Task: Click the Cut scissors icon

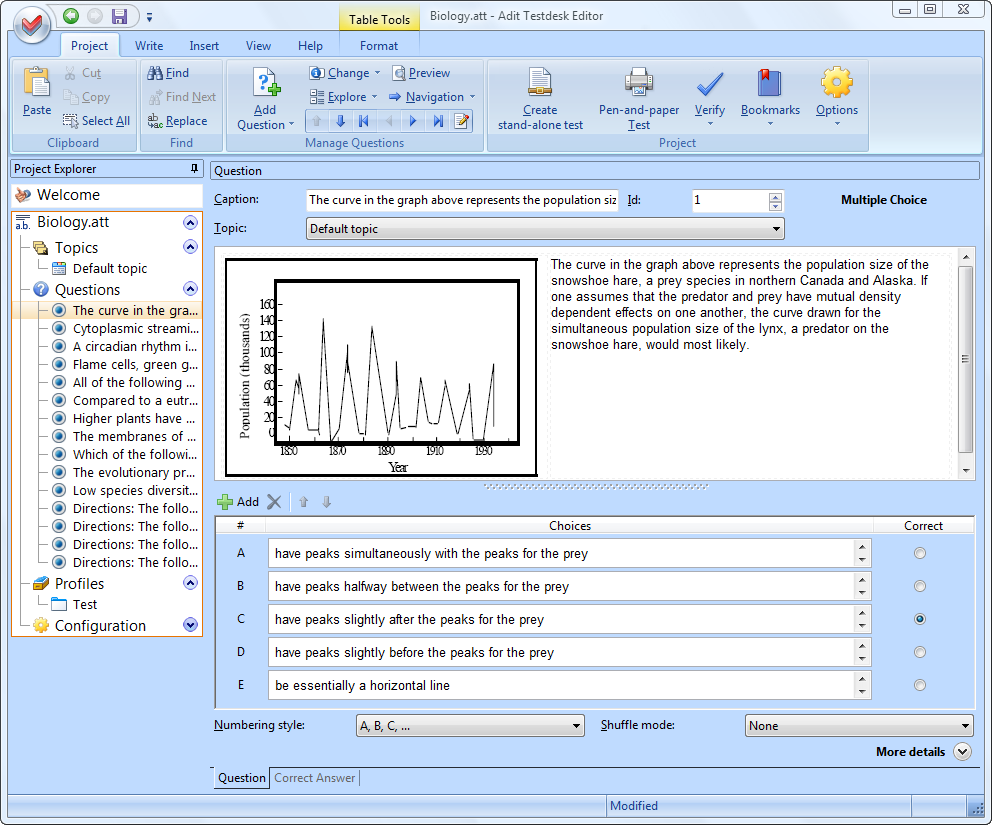Action: (70, 73)
